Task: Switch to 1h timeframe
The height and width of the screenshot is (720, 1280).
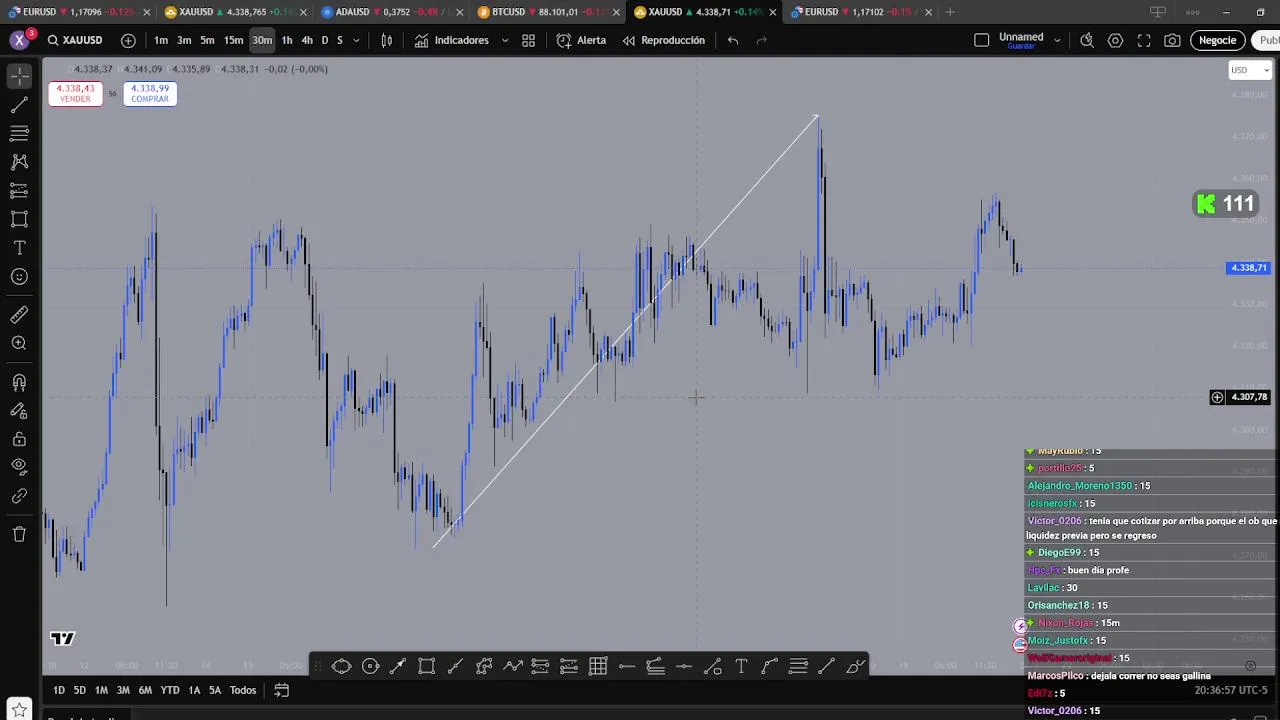Action: click(x=287, y=40)
